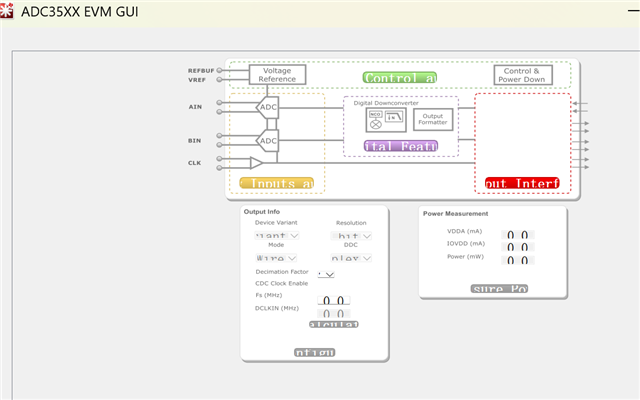Click the Power (mW) value field
The height and width of the screenshot is (400, 640).
pyautogui.click(x=518, y=260)
